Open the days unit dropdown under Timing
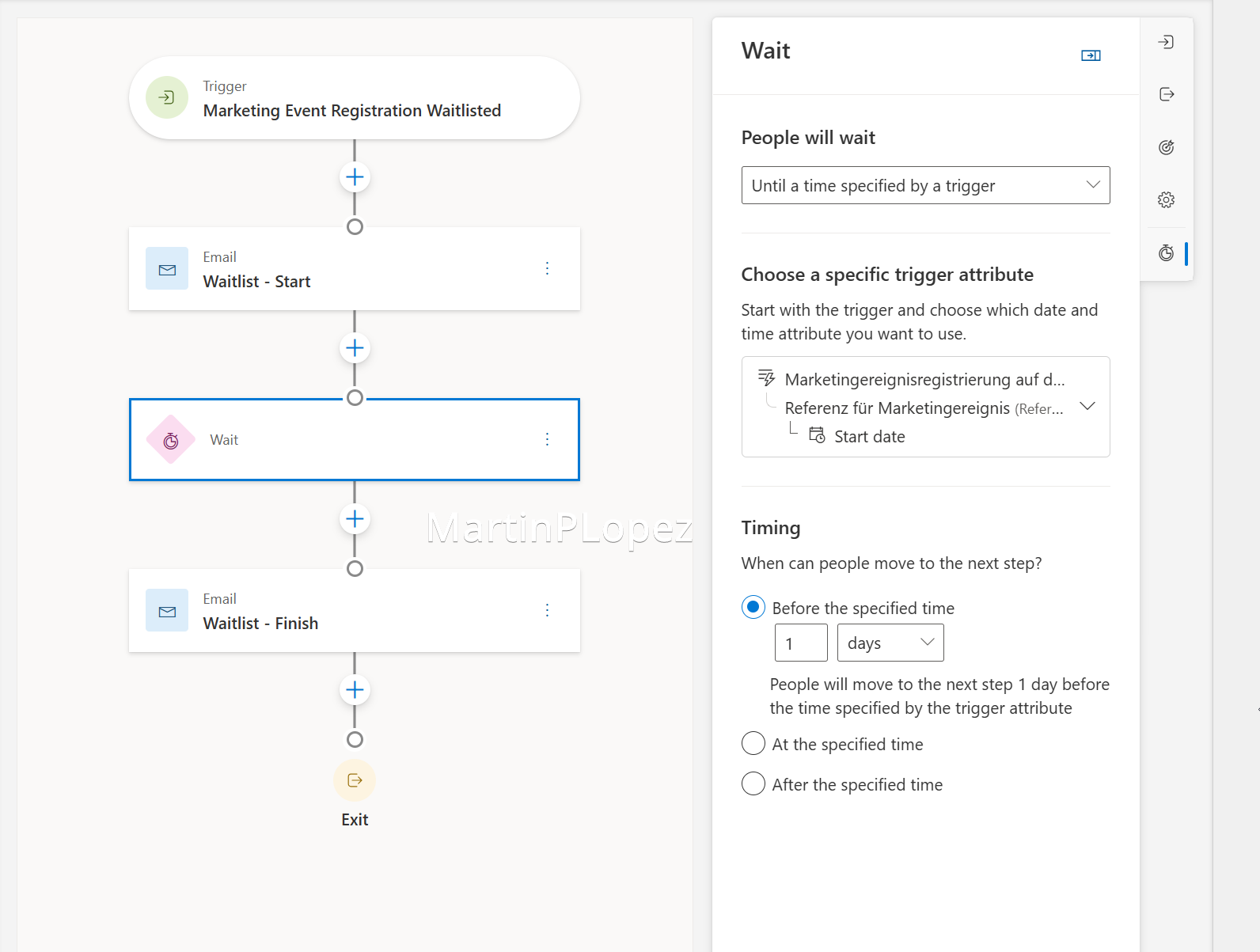 890,643
